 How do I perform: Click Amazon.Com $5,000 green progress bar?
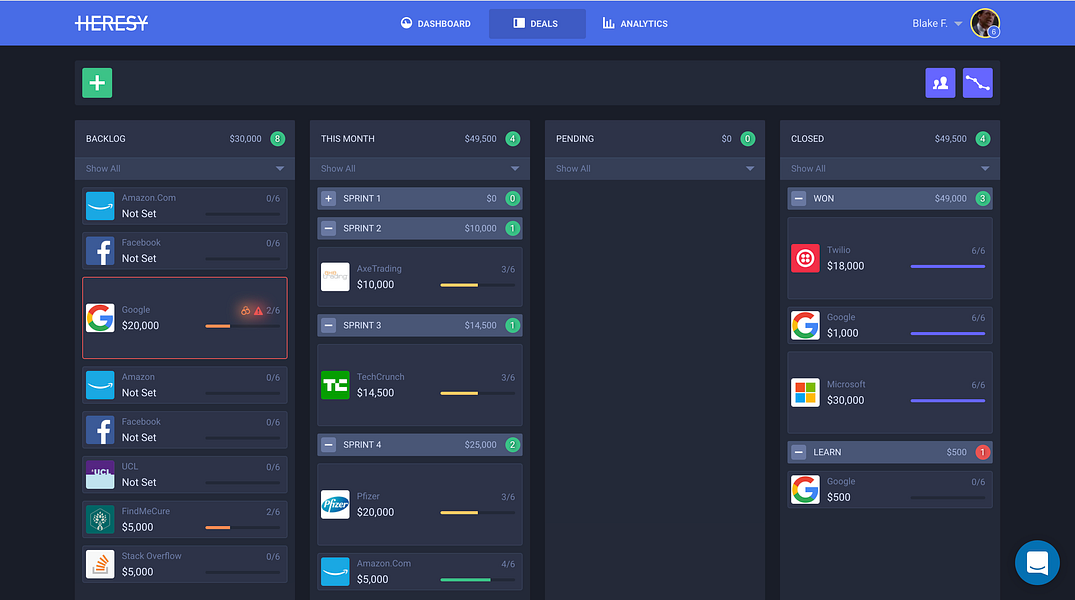(478, 580)
